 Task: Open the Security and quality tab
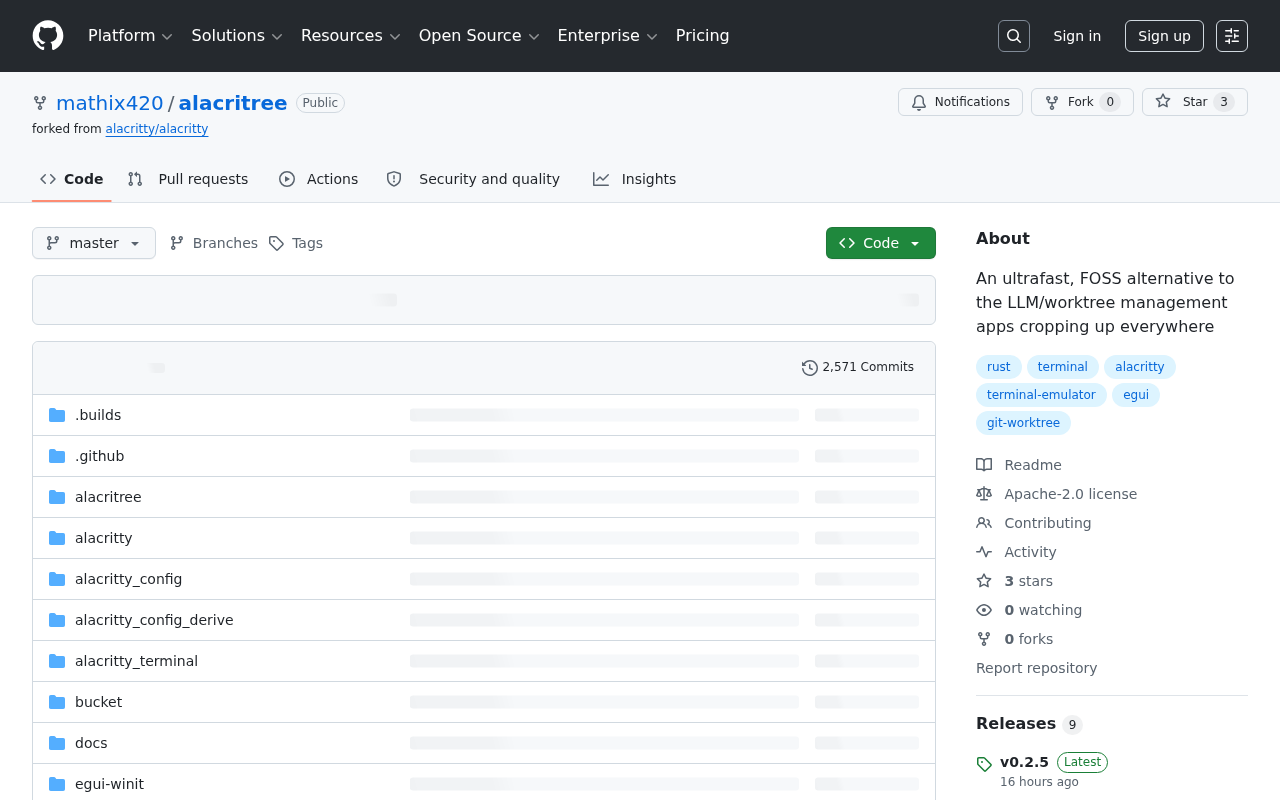pyautogui.click(x=473, y=179)
